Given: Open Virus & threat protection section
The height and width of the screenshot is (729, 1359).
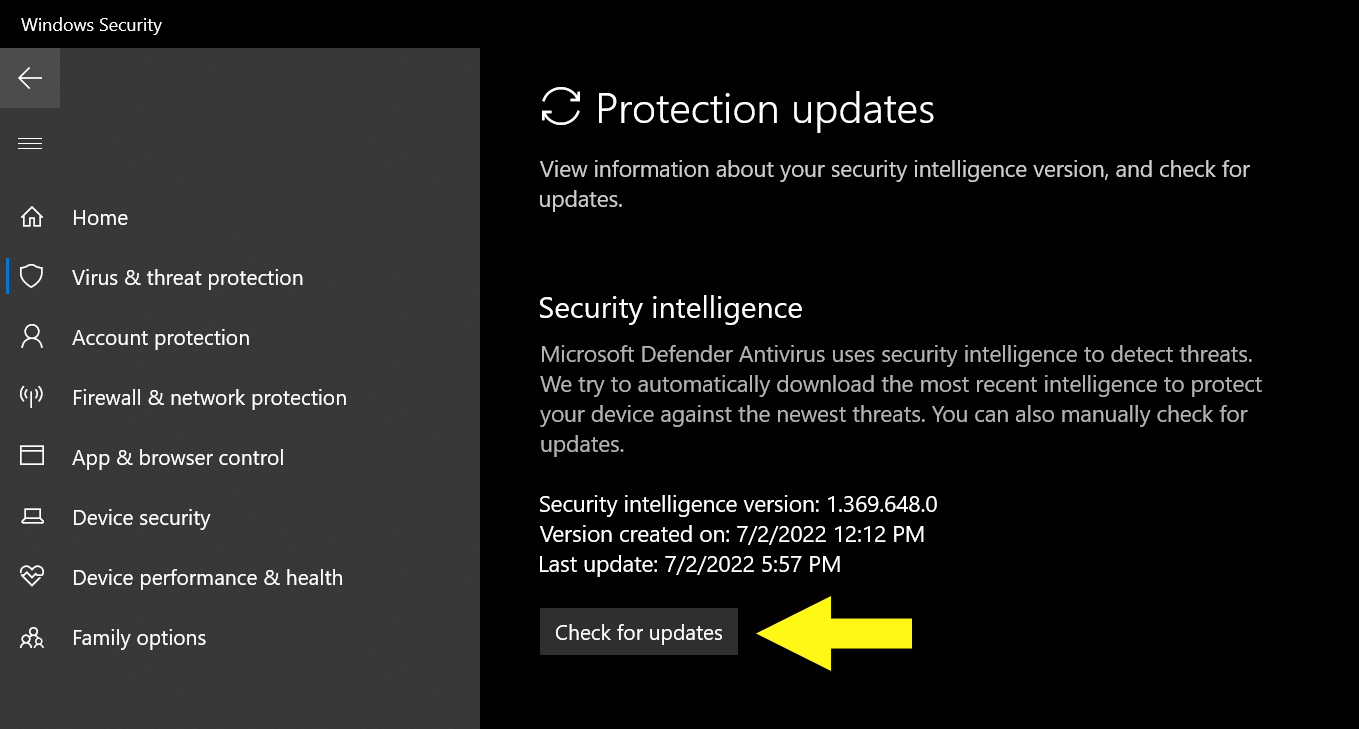Looking at the screenshot, I should [187, 277].
